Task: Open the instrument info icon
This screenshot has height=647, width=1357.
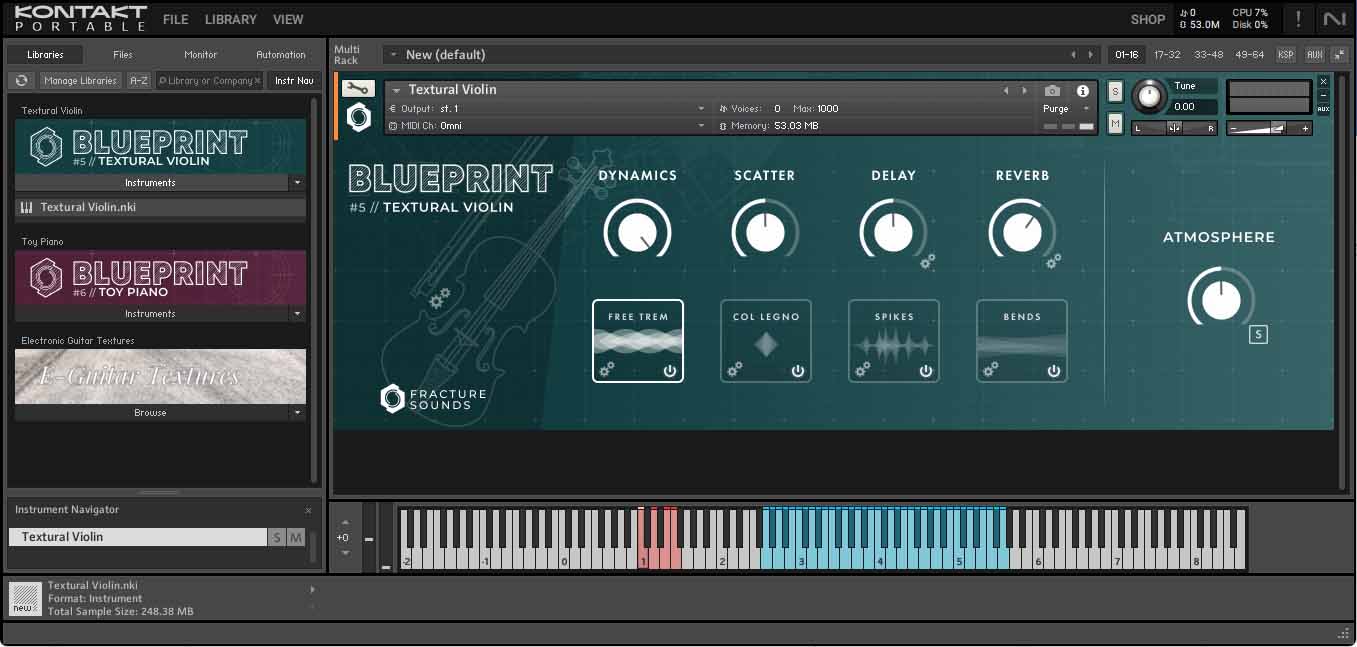Action: 1082,91
